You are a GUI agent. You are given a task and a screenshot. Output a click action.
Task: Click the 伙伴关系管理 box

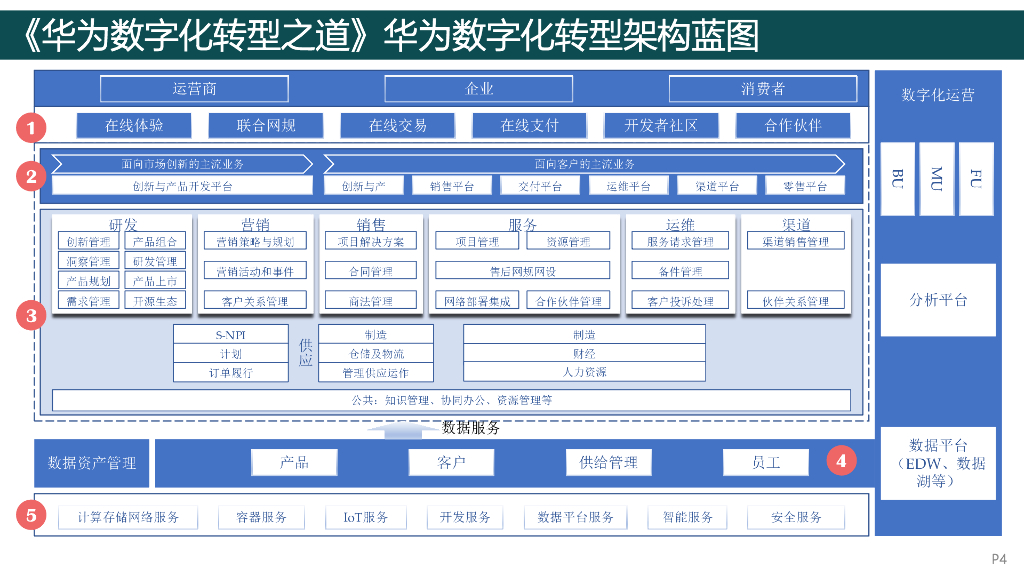795,301
